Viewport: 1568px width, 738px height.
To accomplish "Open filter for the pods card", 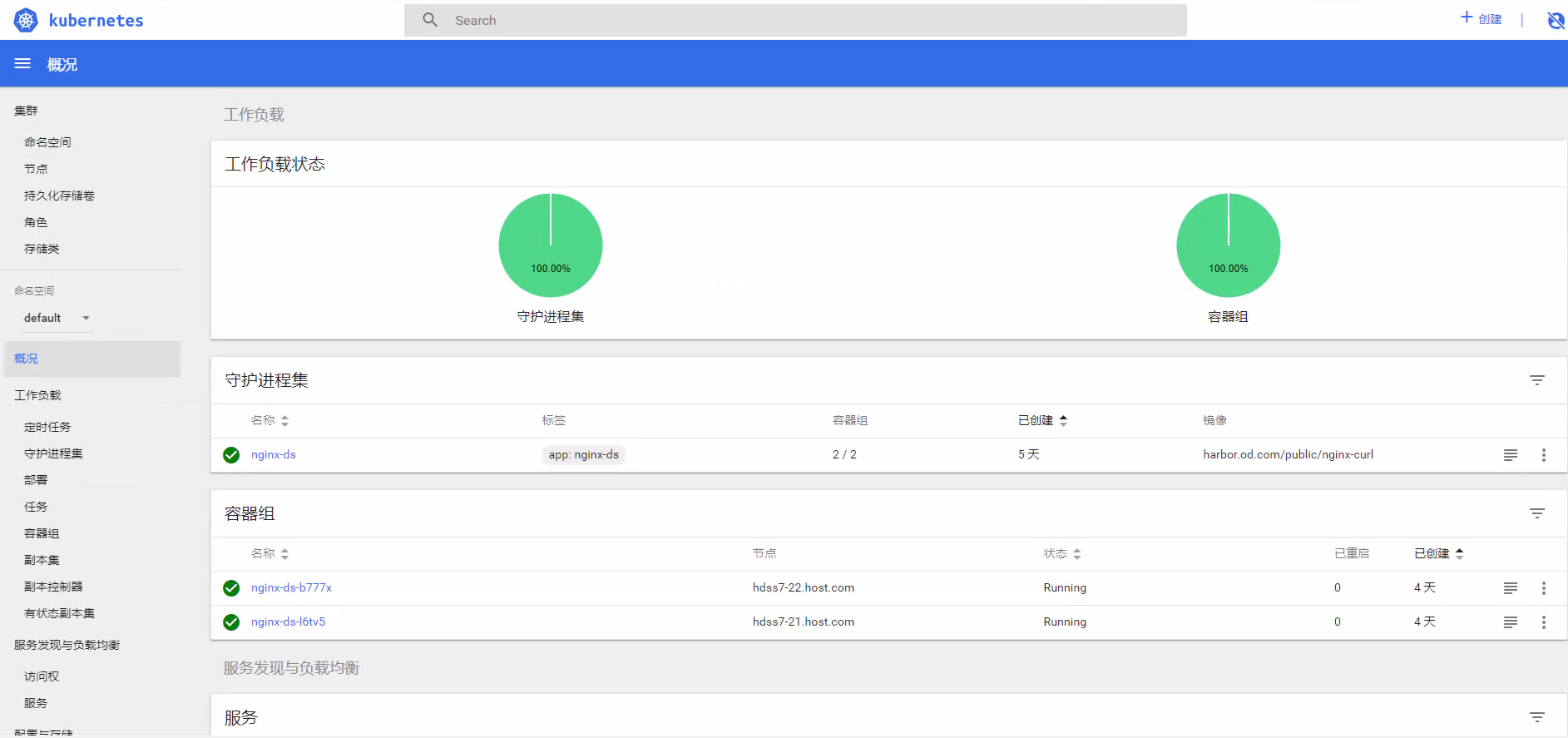I will pos(1537,513).
